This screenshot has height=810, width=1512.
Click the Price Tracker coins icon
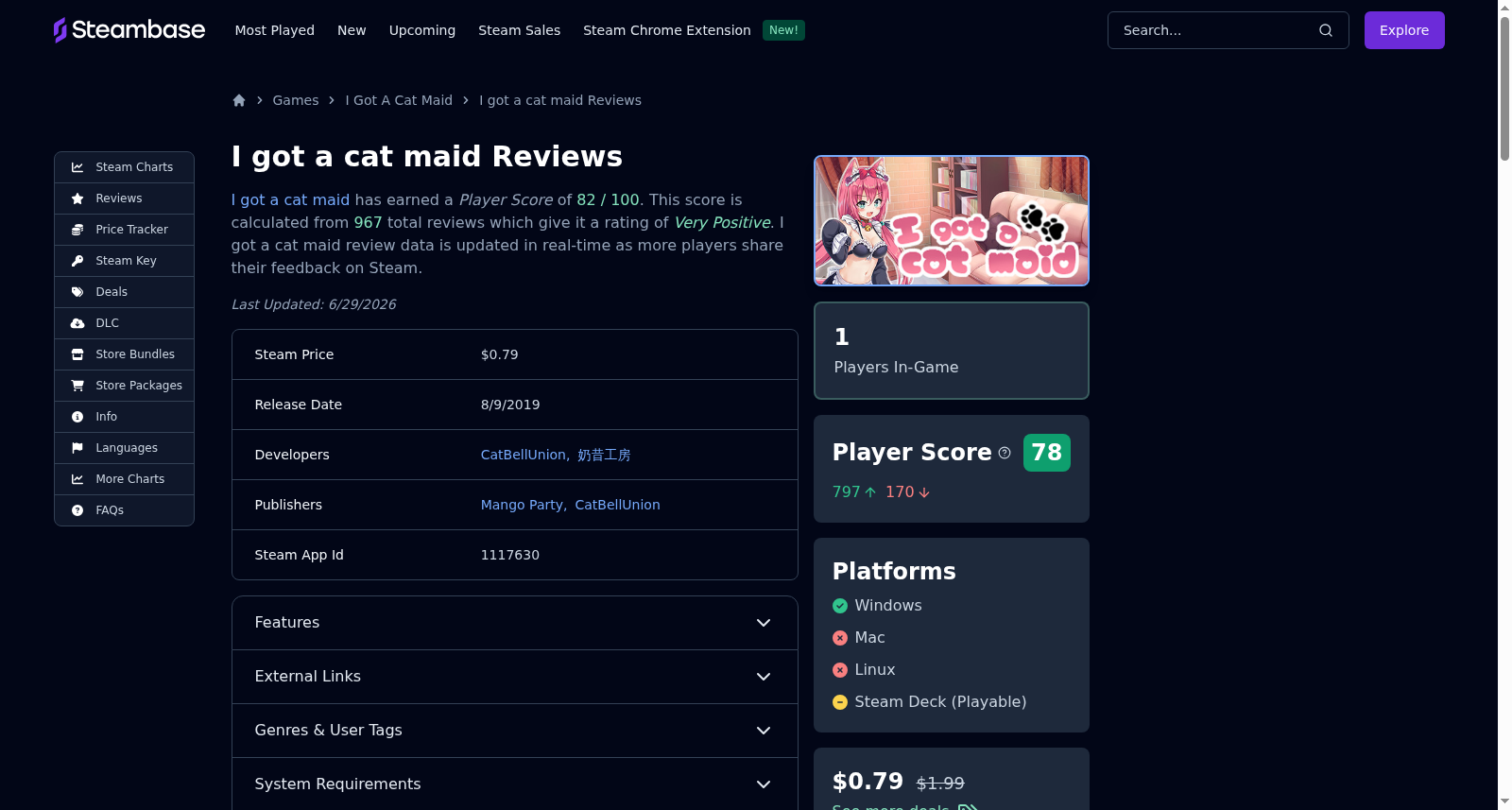click(77, 230)
